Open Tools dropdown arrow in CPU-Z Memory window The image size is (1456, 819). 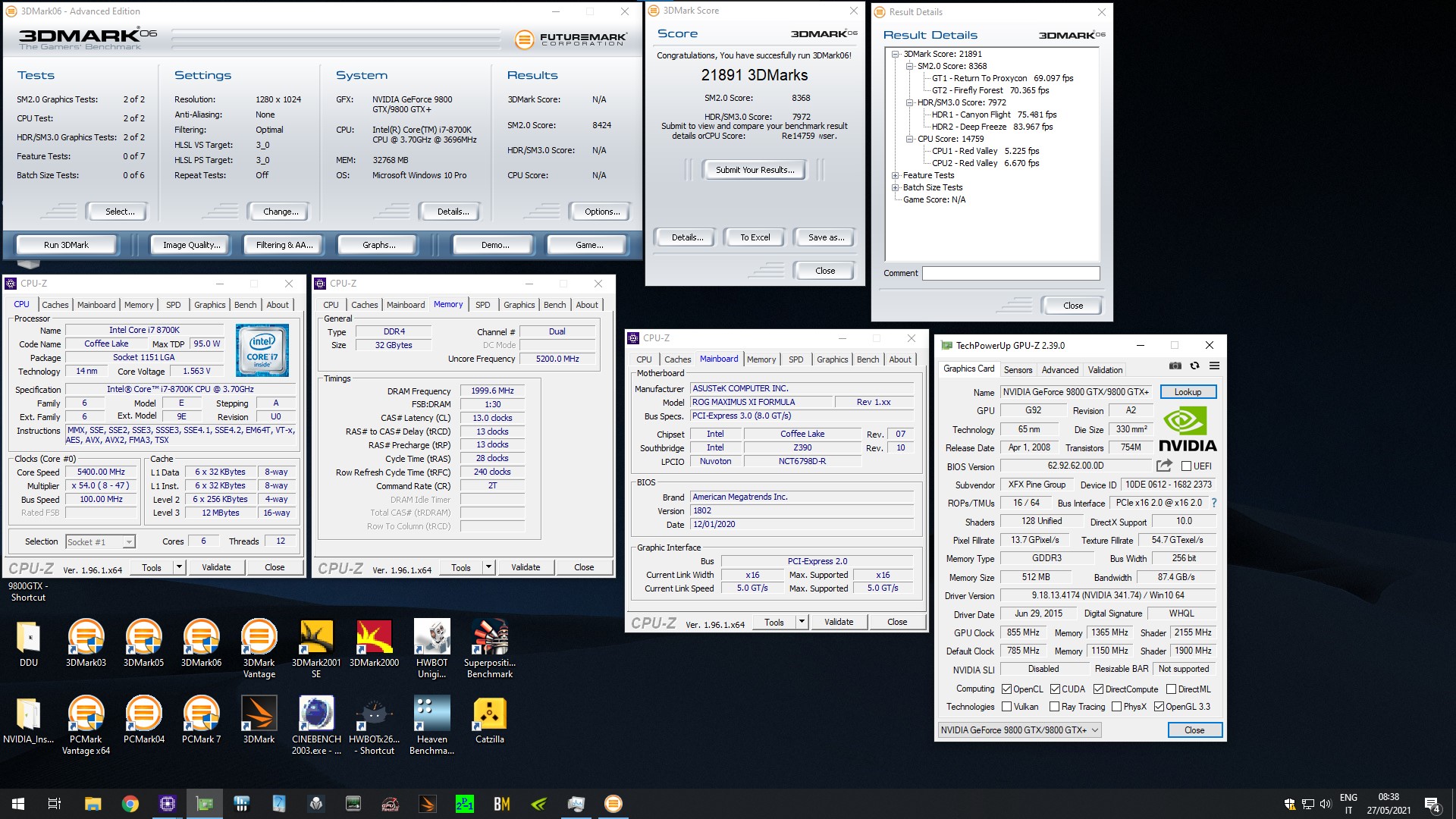point(488,567)
